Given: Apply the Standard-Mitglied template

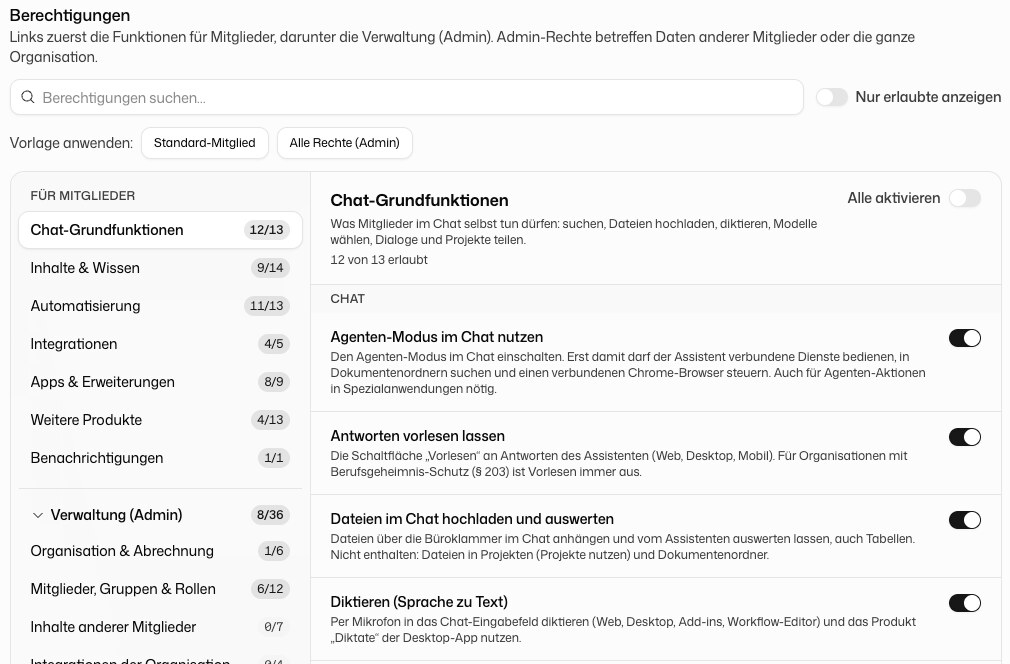Looking at the screenshot, I should coord(205,143).
